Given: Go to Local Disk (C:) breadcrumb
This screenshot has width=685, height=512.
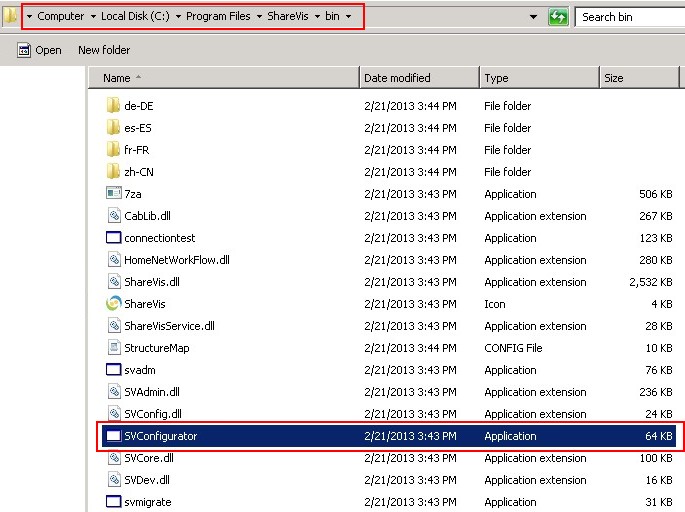Looking at the screenshot, I should tap(135, 16).
